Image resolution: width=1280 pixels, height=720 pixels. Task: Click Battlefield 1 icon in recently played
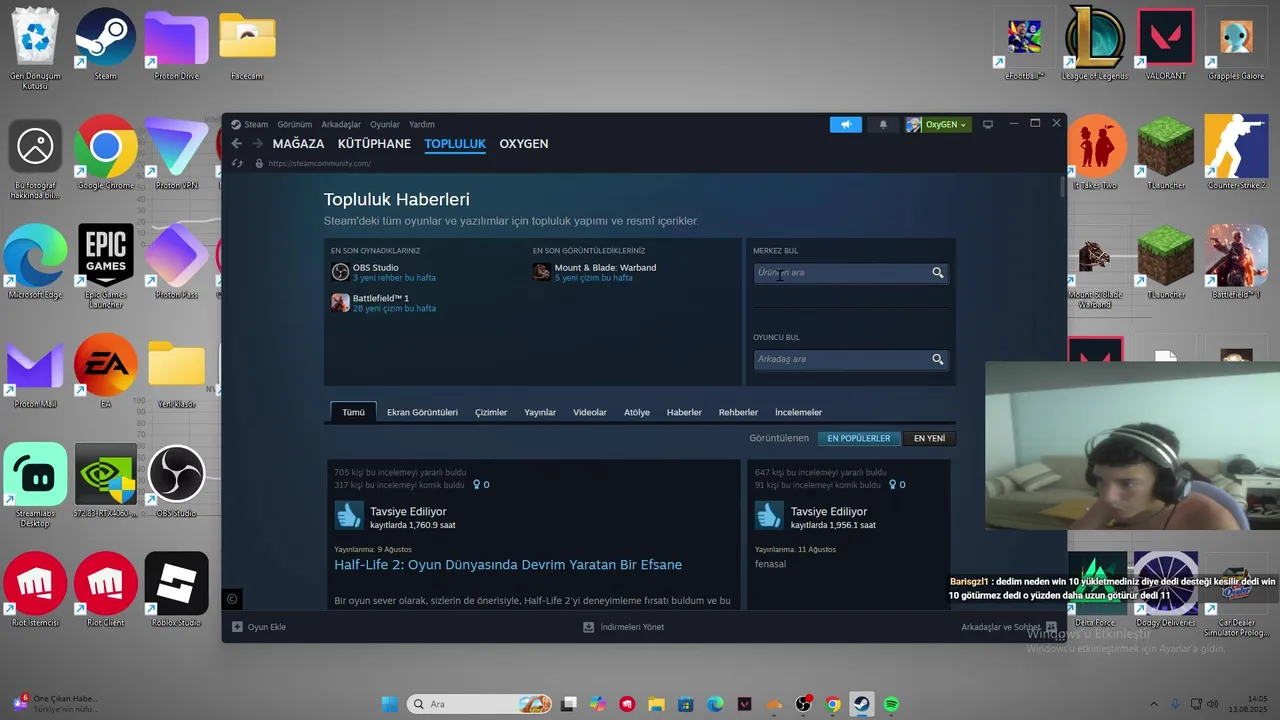click(340, 303)
